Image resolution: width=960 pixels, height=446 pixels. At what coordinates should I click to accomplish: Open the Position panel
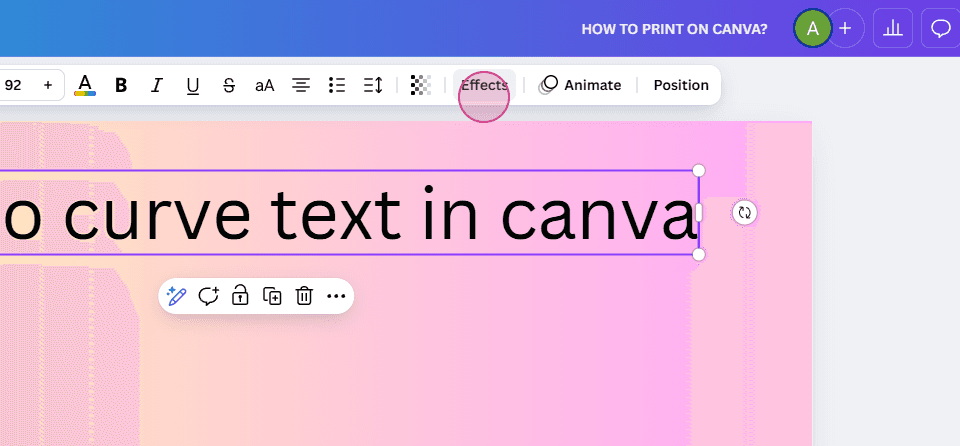[x=681, y=85]
